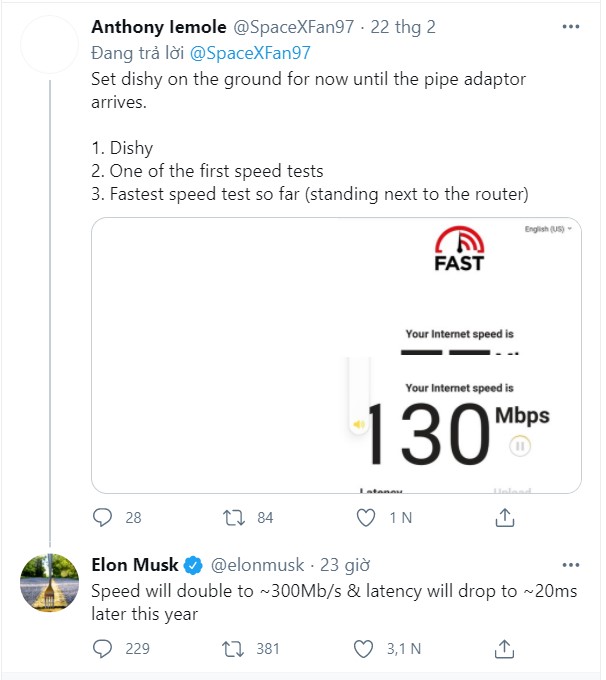Share Anthony Iemole's tweet
This screenshot has width=606, height=680.
point(505,517)
